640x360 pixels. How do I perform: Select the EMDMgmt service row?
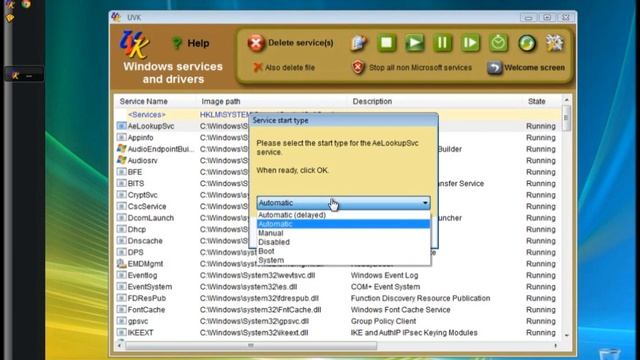338,264
